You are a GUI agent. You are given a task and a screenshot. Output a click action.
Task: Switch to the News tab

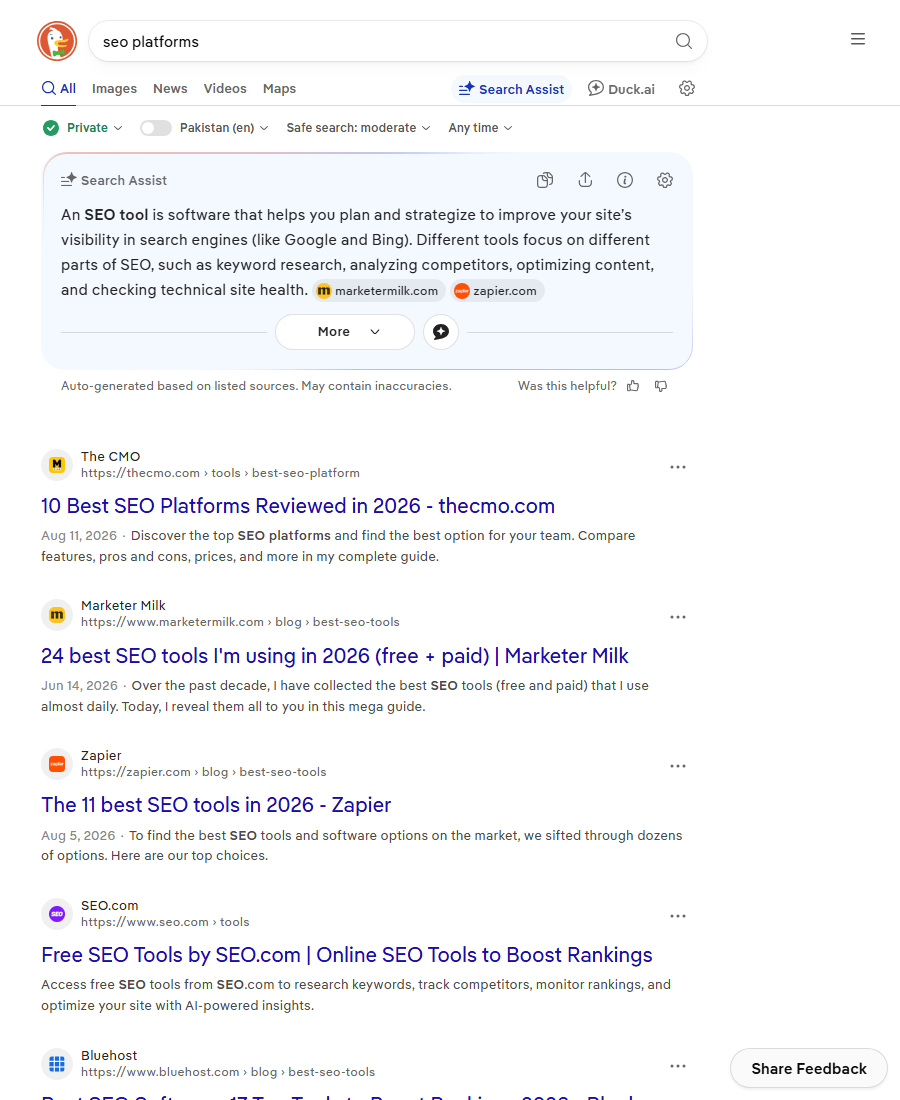170,88
